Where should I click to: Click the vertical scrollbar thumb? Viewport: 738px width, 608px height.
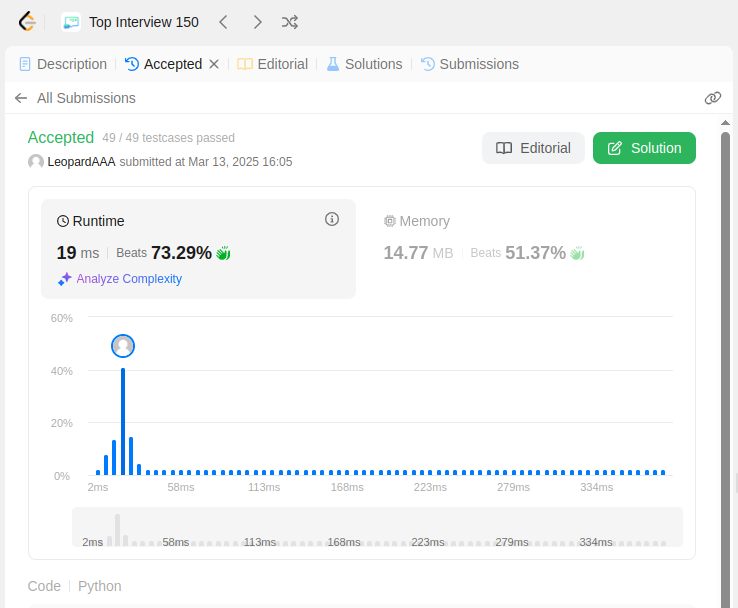pyautogui.click(x=725, y=369)
